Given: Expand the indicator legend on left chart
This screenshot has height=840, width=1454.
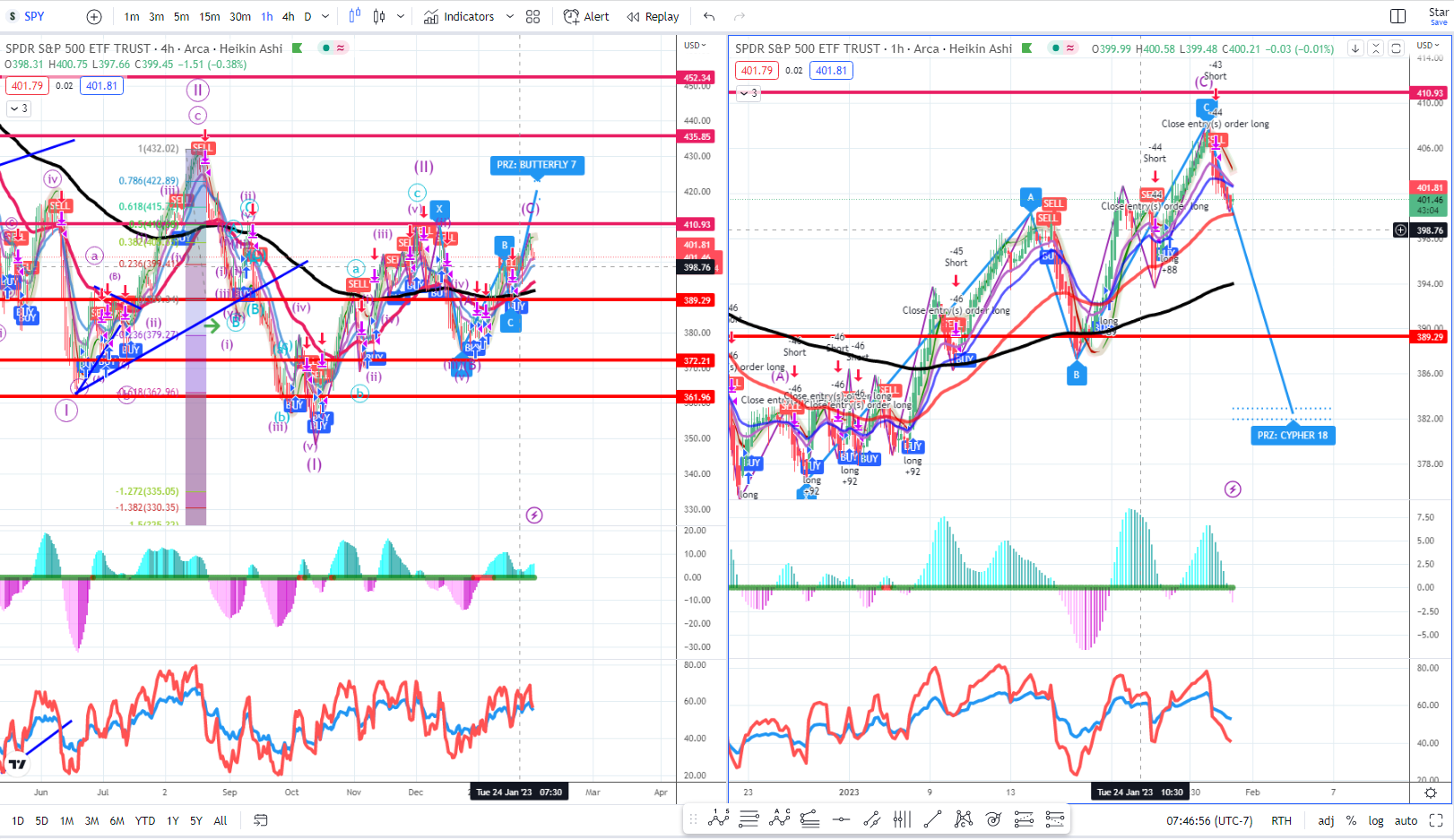Looking at the screenshot, I should (x=18, y=108).
